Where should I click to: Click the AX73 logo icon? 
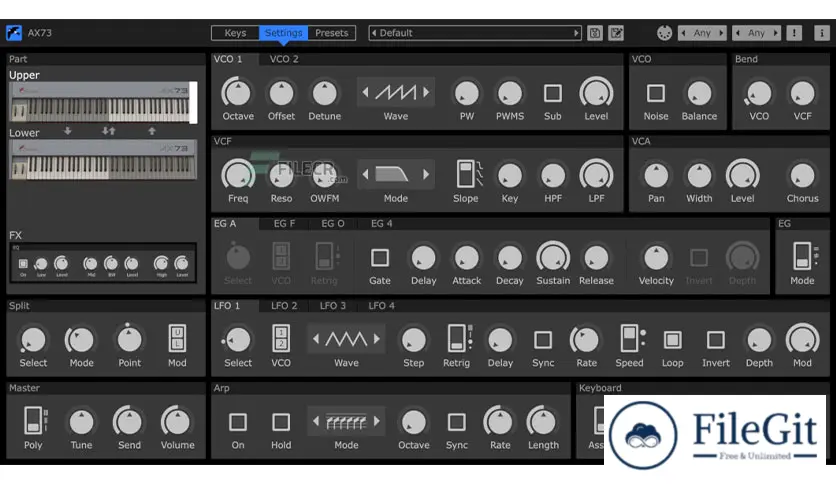click(x=14, y=33)
